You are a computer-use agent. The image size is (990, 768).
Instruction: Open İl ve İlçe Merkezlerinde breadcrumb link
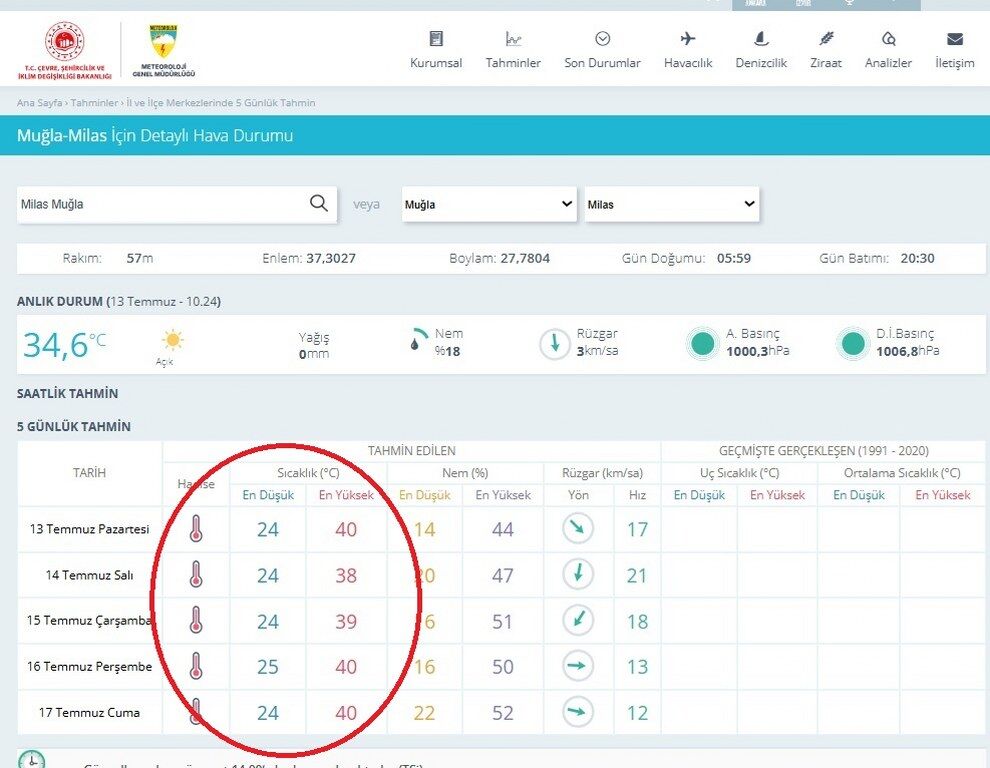click(220, 102)
